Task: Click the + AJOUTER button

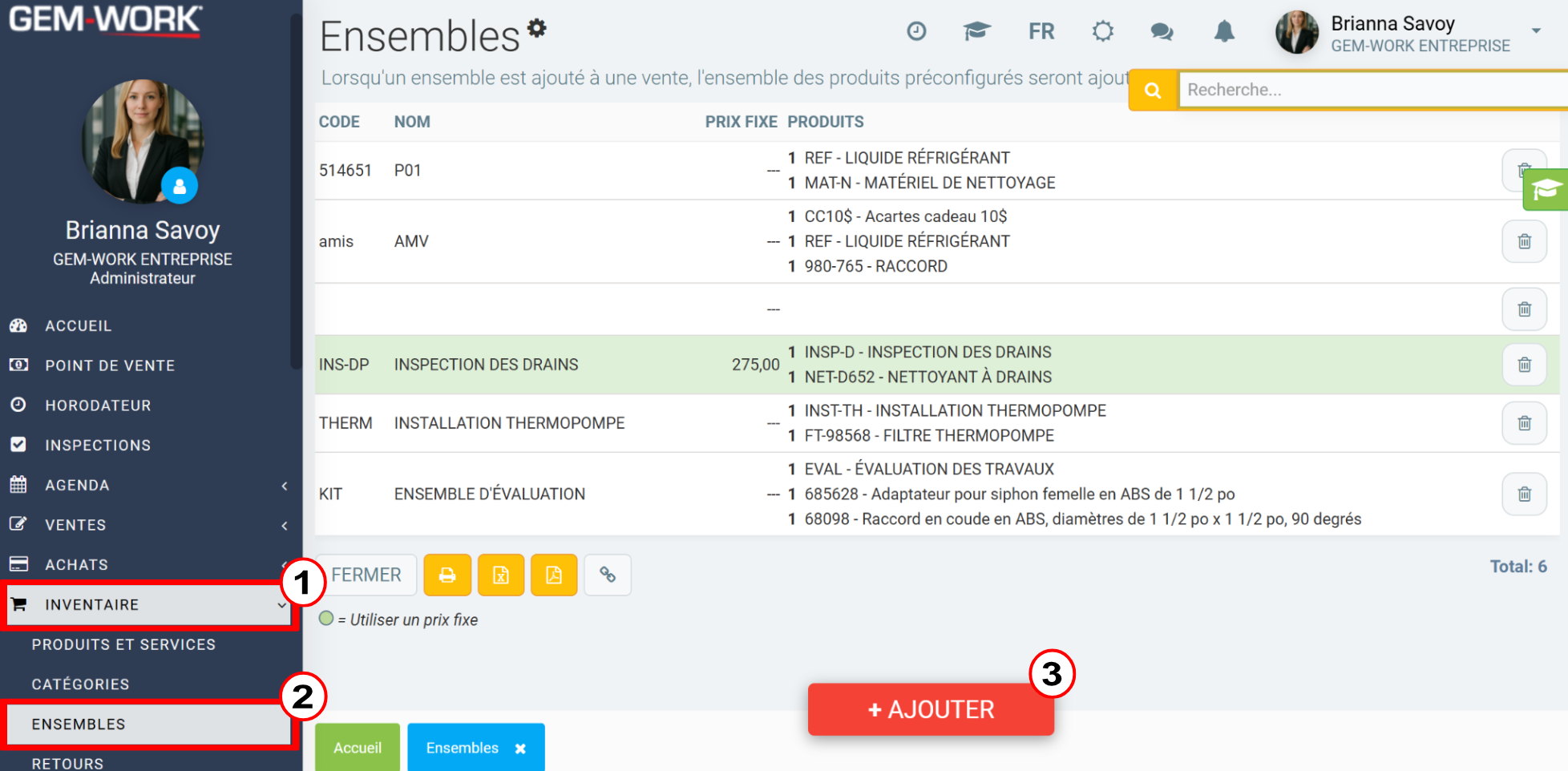Action: [x=931, y=709]
